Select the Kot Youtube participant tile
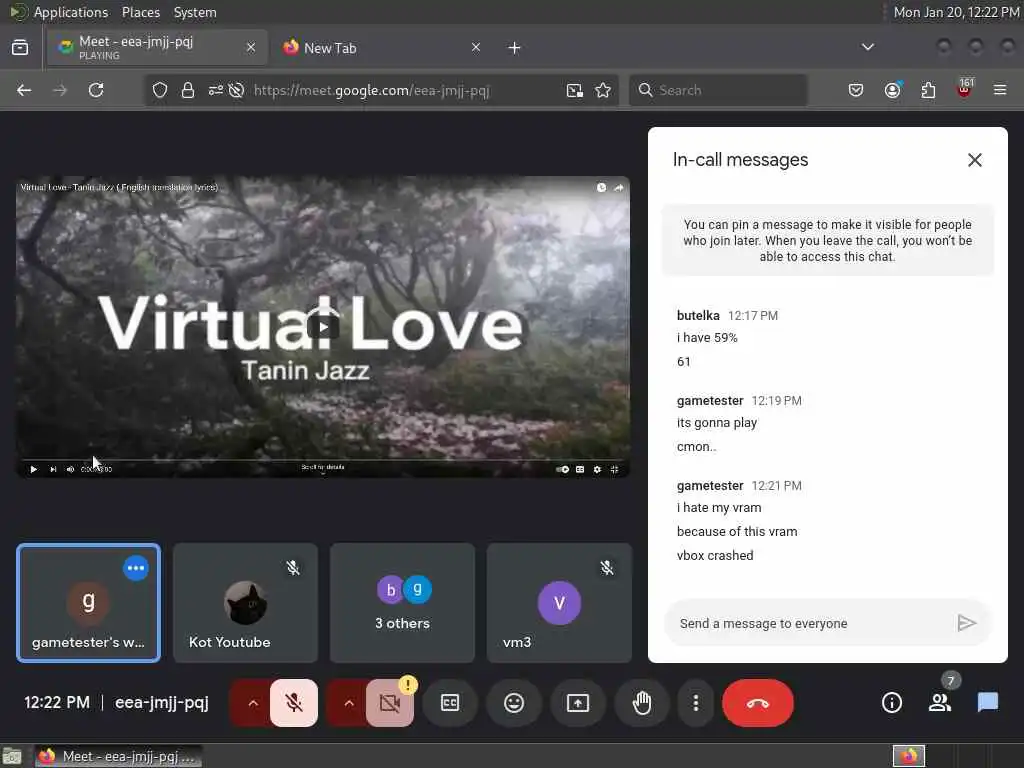The height and width of the screenshot is (768, 1024). 246,603
